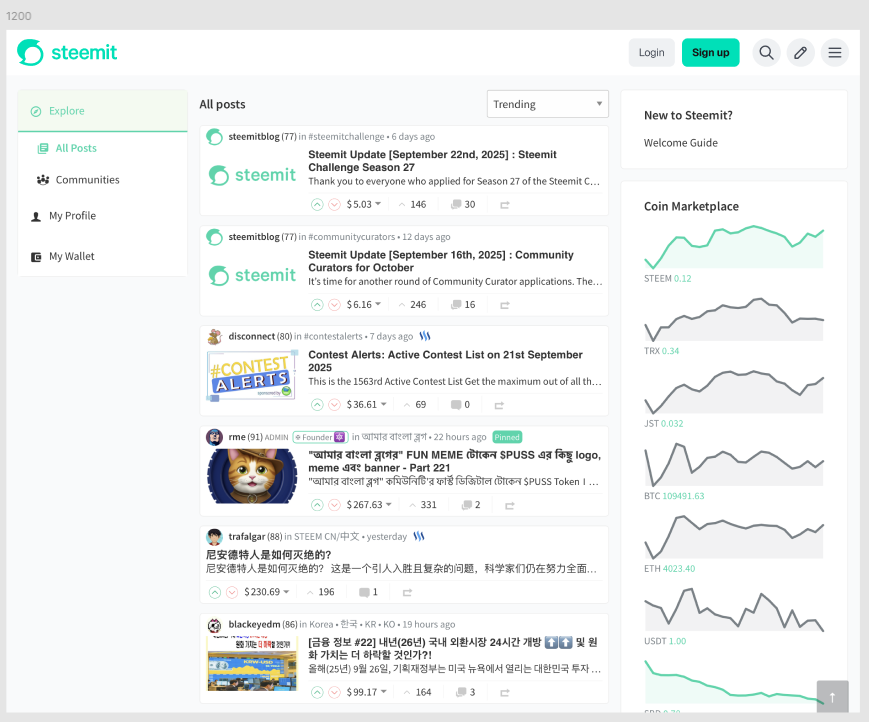Resteem trafalgar's post
Screen dimensions: 869x722
[x=407, y=593]
